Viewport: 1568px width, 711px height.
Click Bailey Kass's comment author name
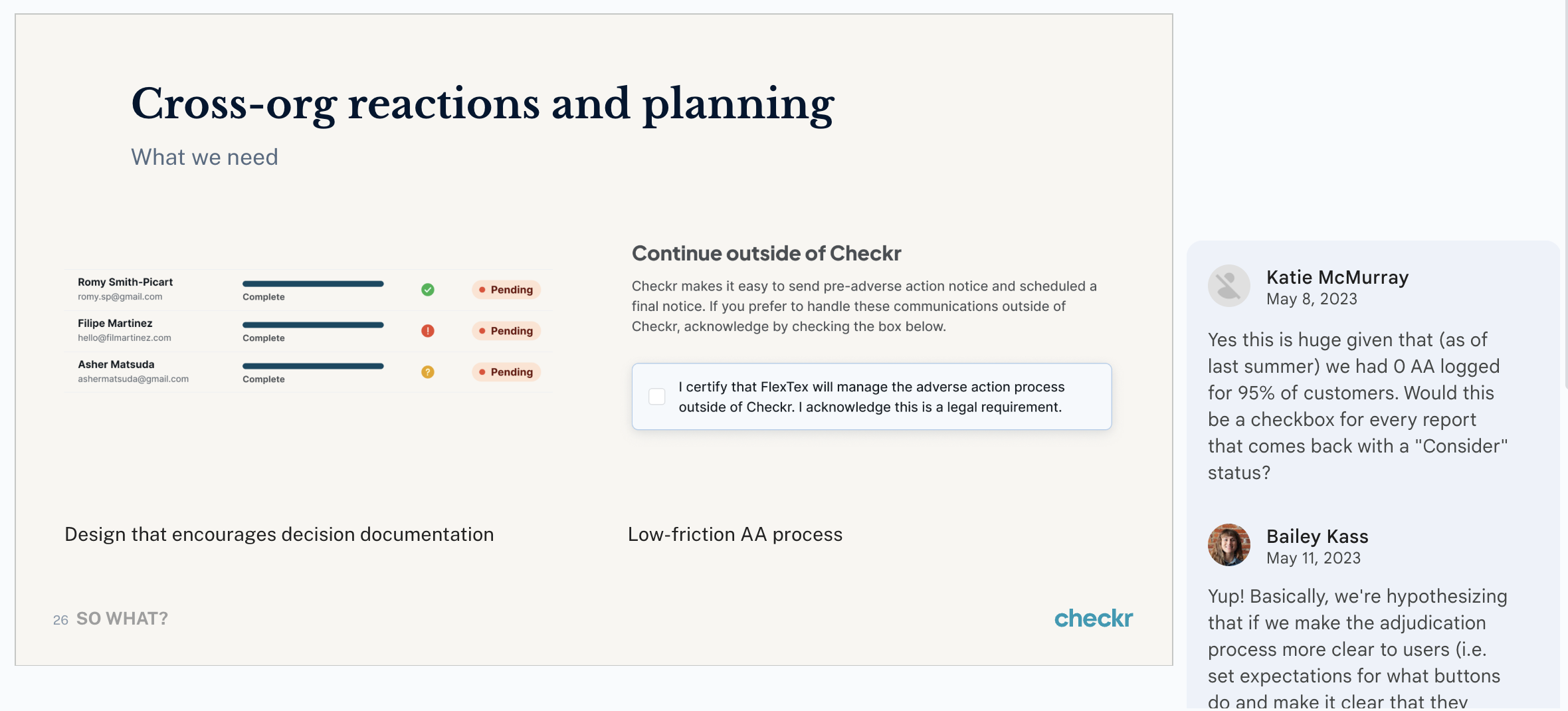click(x=1317, y=536)
